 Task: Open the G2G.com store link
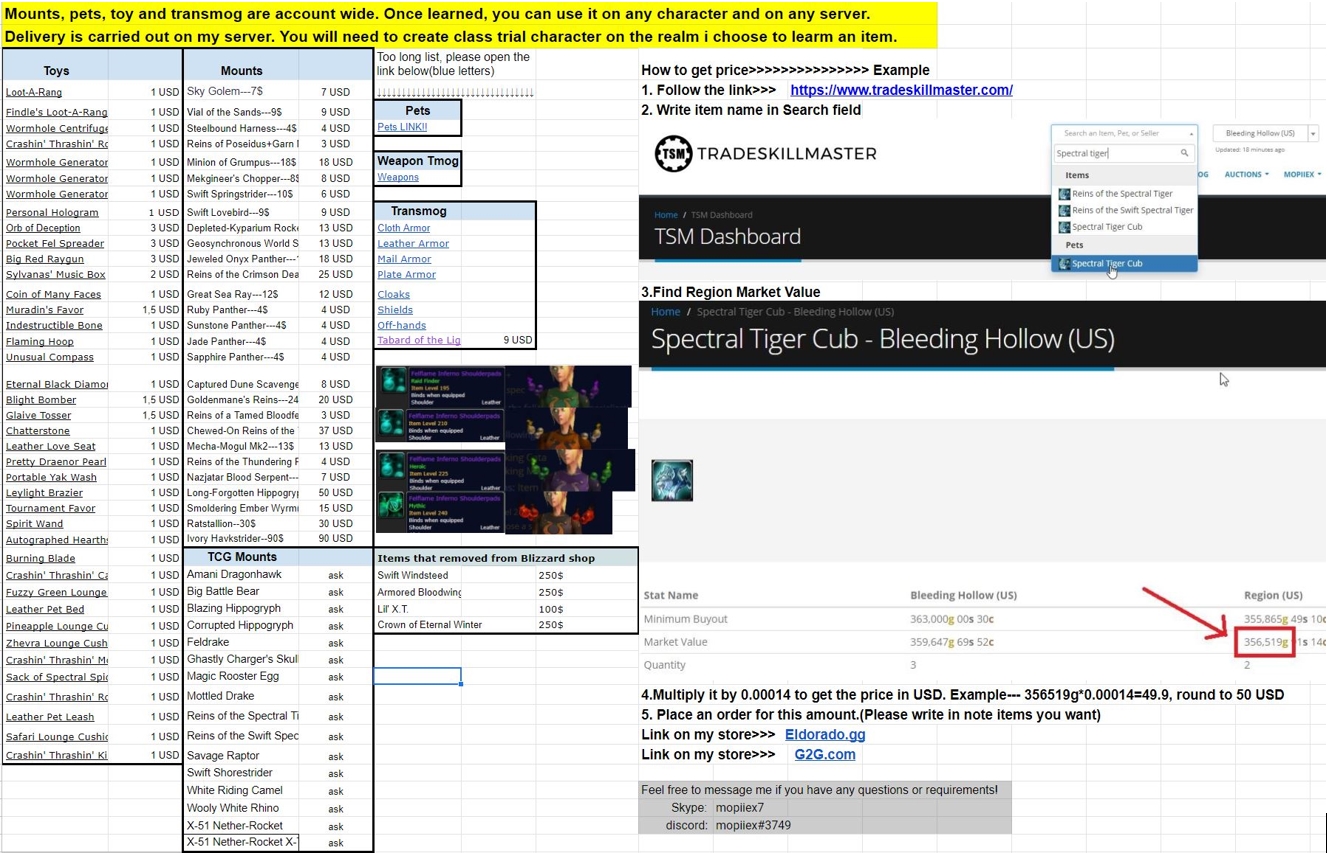[x=825, y=754]
